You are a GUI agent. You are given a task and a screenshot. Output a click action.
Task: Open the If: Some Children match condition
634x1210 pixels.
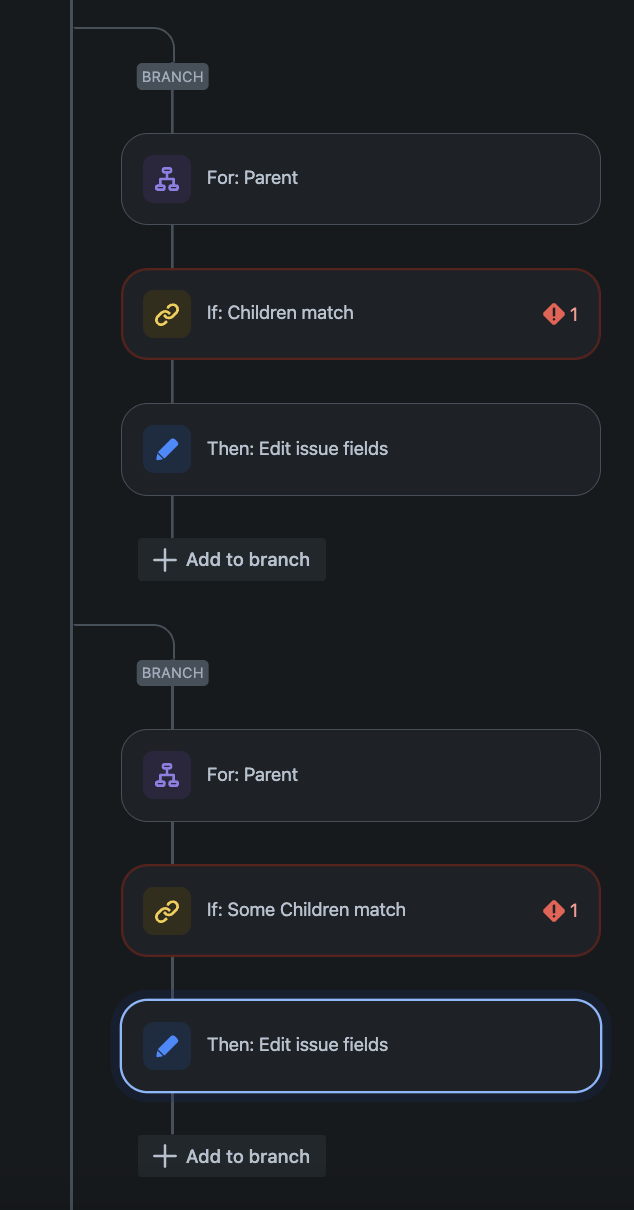[360, 910]
